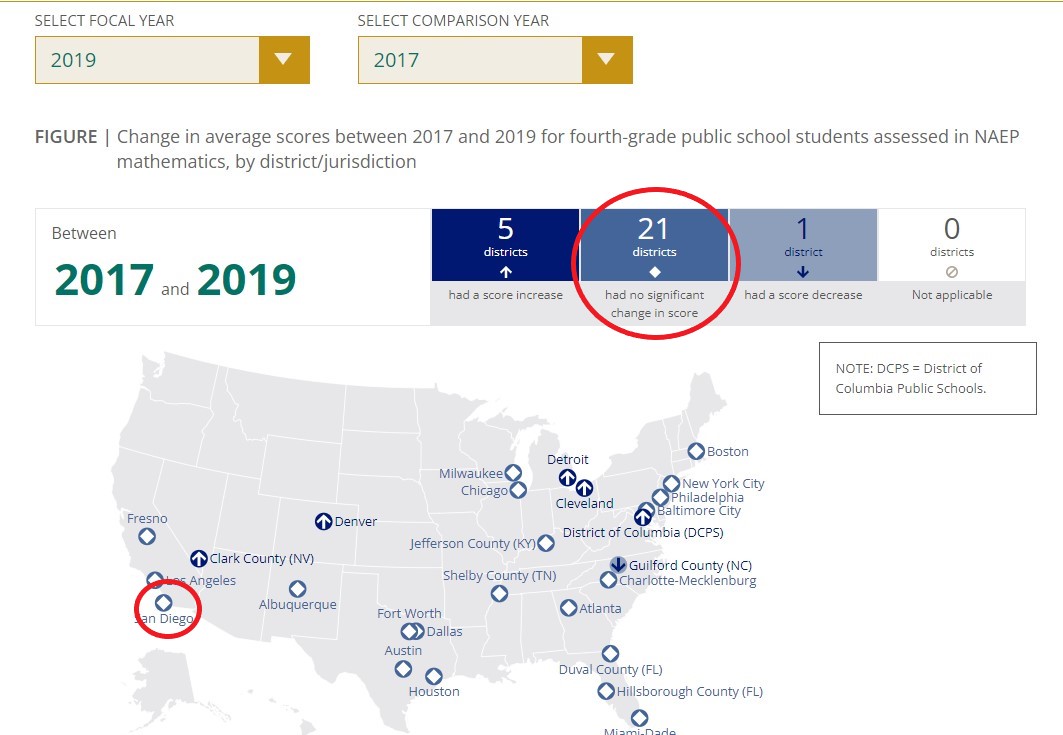Open the focal year dropdown arrow
This screenshot has height=735, width=1063.
(284, 60)
